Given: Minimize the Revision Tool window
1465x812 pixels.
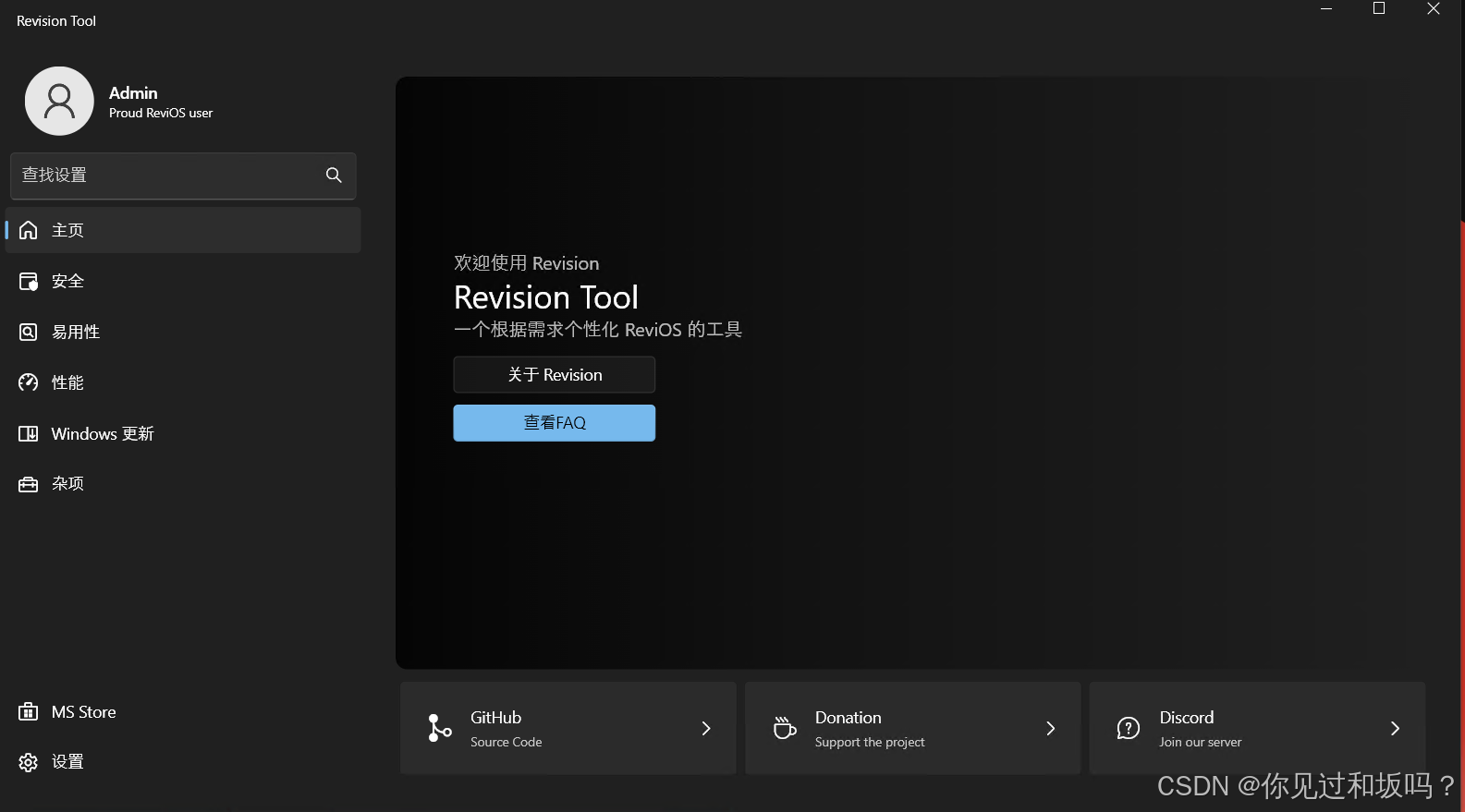Looking at the screenshot, I should (x=1326, y=8).
